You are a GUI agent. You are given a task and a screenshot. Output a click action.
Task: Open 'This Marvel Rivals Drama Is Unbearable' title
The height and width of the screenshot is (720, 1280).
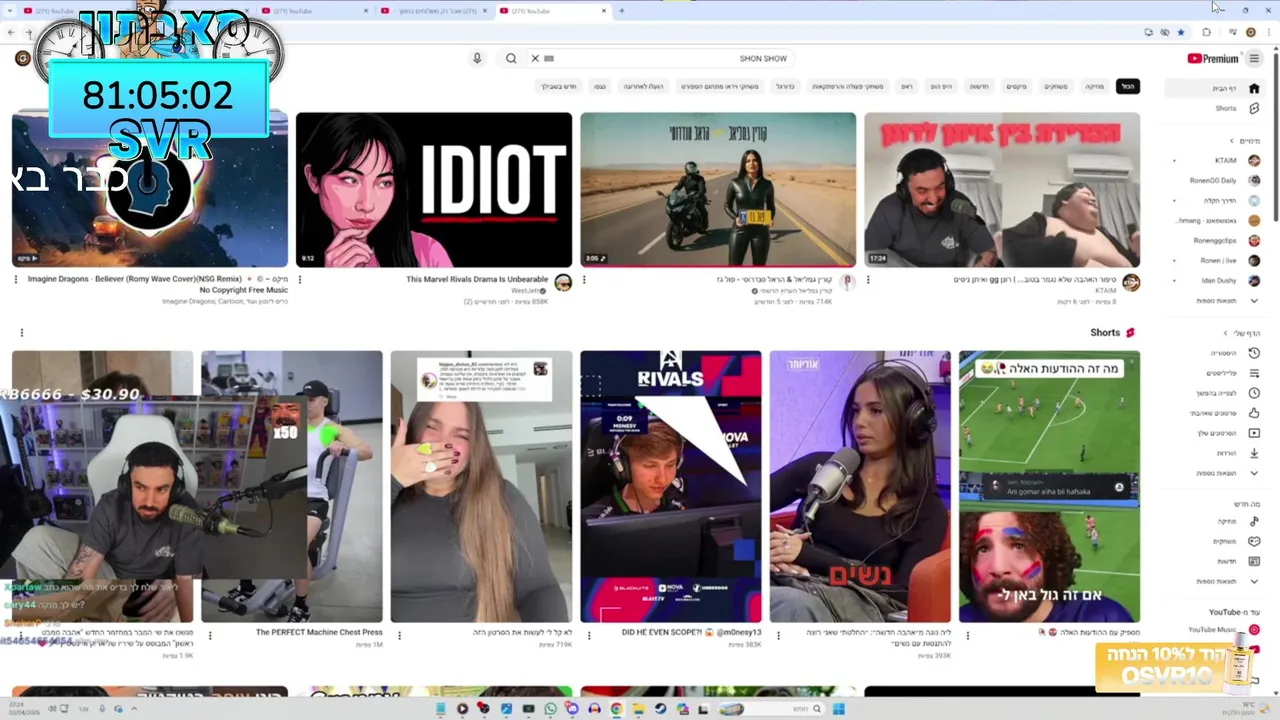coord(477,279)
